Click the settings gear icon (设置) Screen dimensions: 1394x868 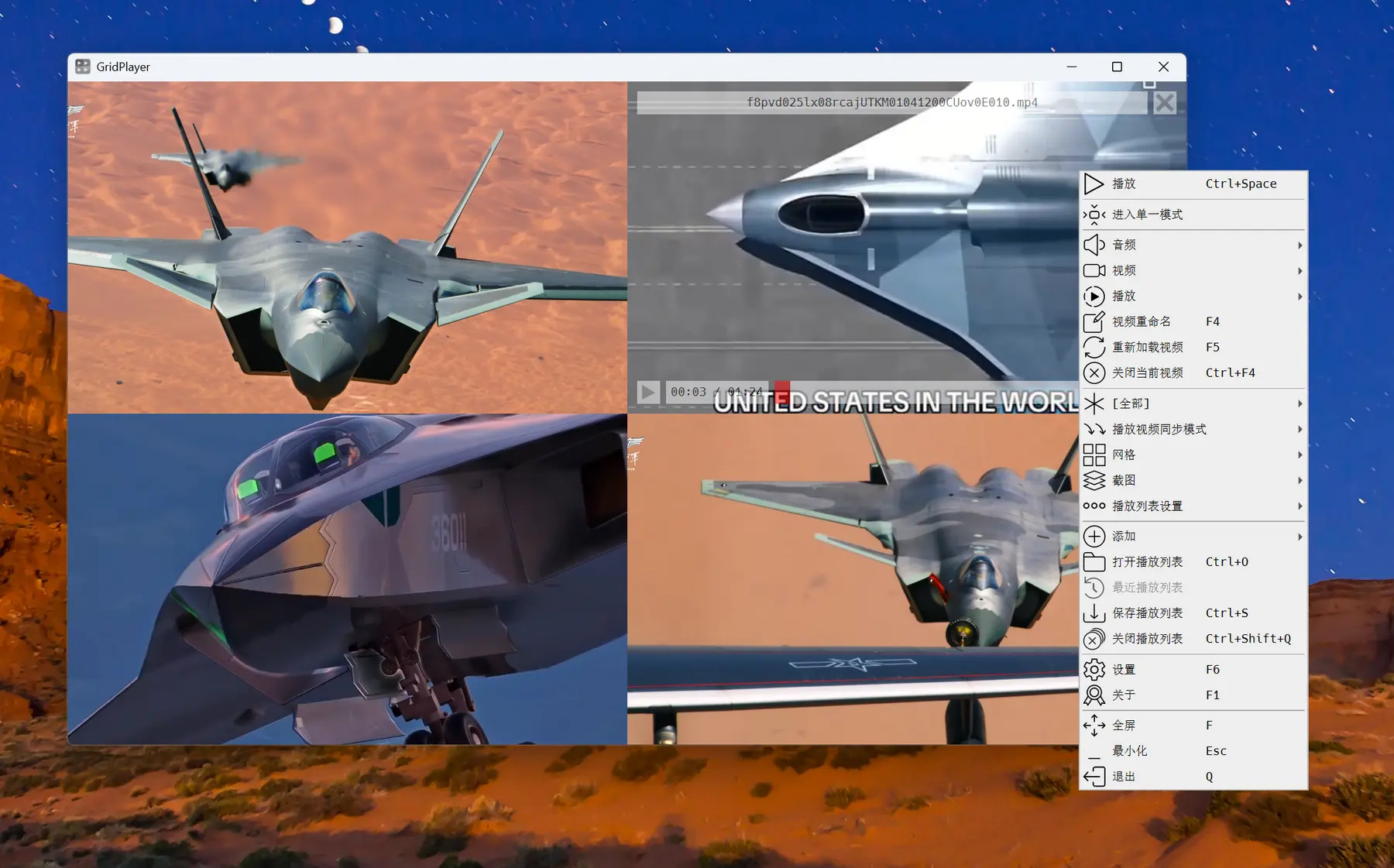[1094, 670]
